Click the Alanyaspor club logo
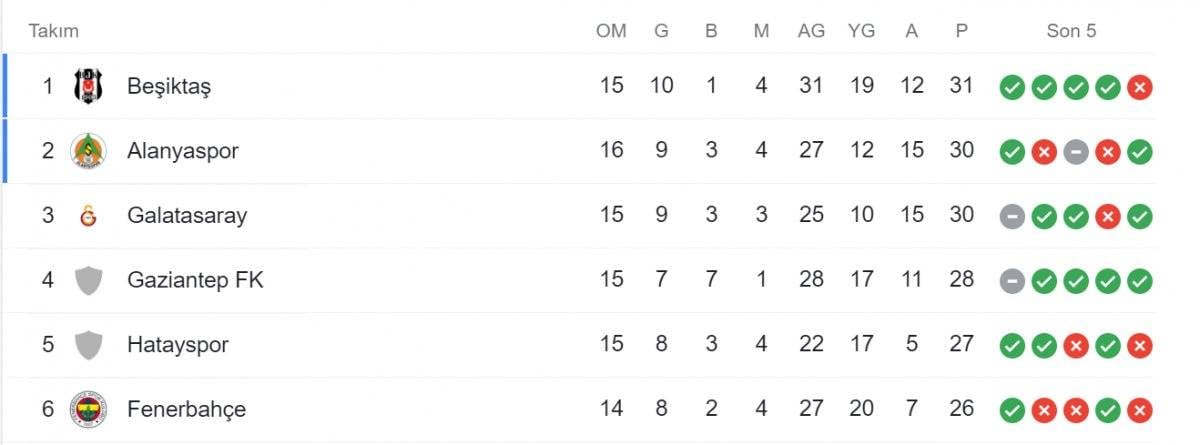 88,151
